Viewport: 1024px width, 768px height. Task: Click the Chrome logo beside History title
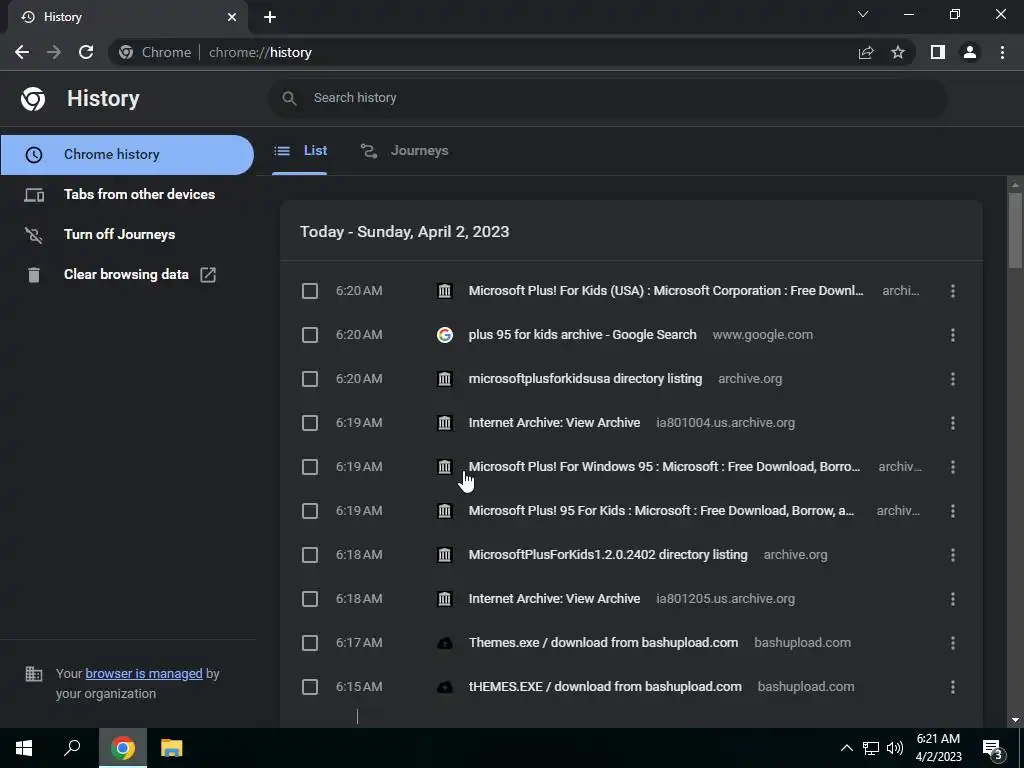(x=33, y=99)
